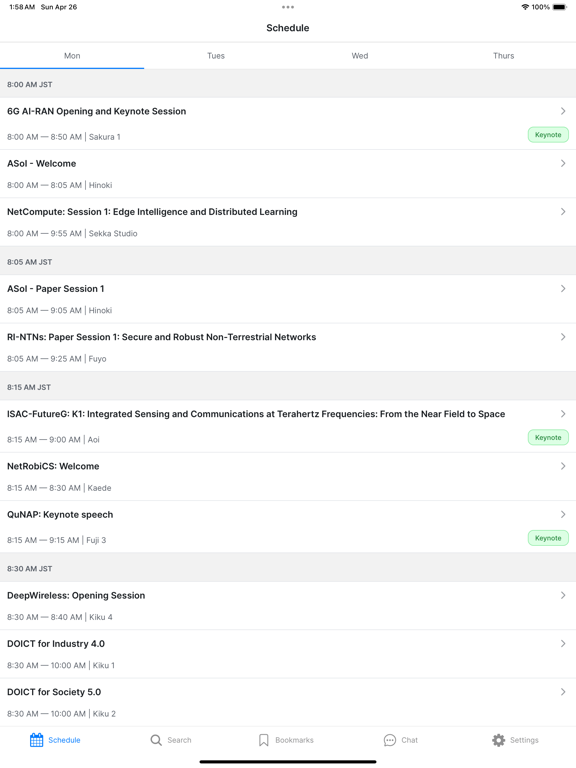Open DeepWireless: Opening Session entry
Screen dimensions: 576x768
(288, 606)
